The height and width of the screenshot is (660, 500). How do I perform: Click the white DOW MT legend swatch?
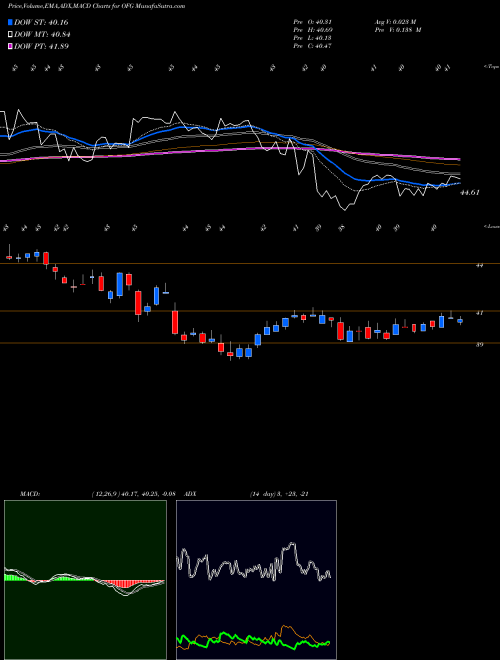[x=10, y=35]
